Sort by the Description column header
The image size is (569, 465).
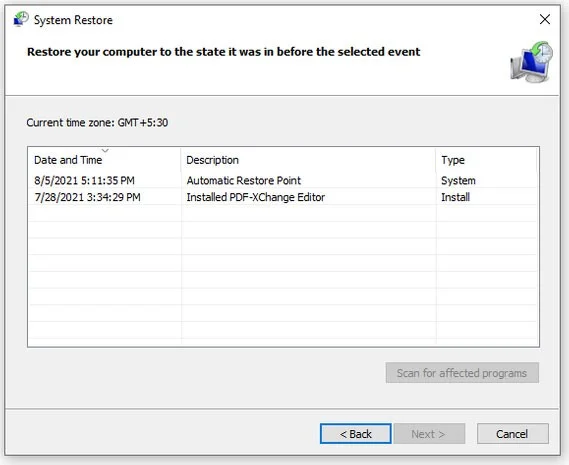212,160
